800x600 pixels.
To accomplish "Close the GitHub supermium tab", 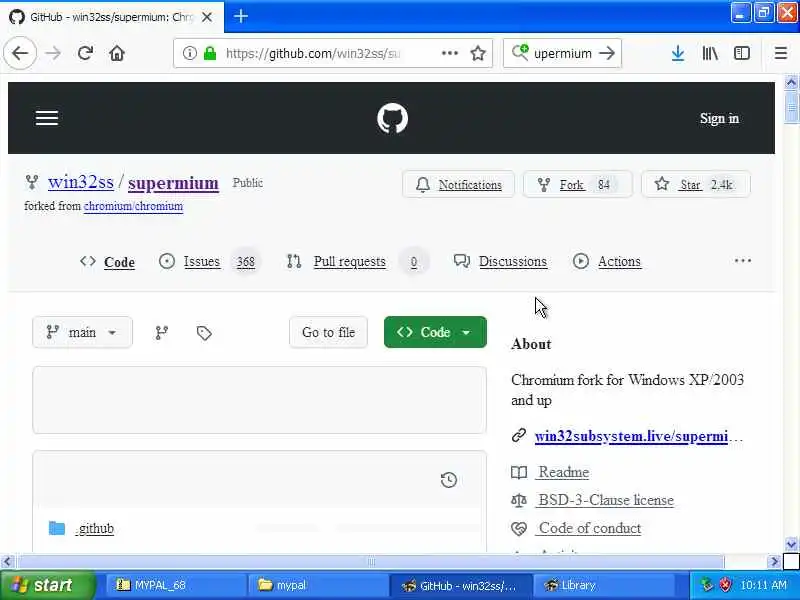I will pos(207,17).
